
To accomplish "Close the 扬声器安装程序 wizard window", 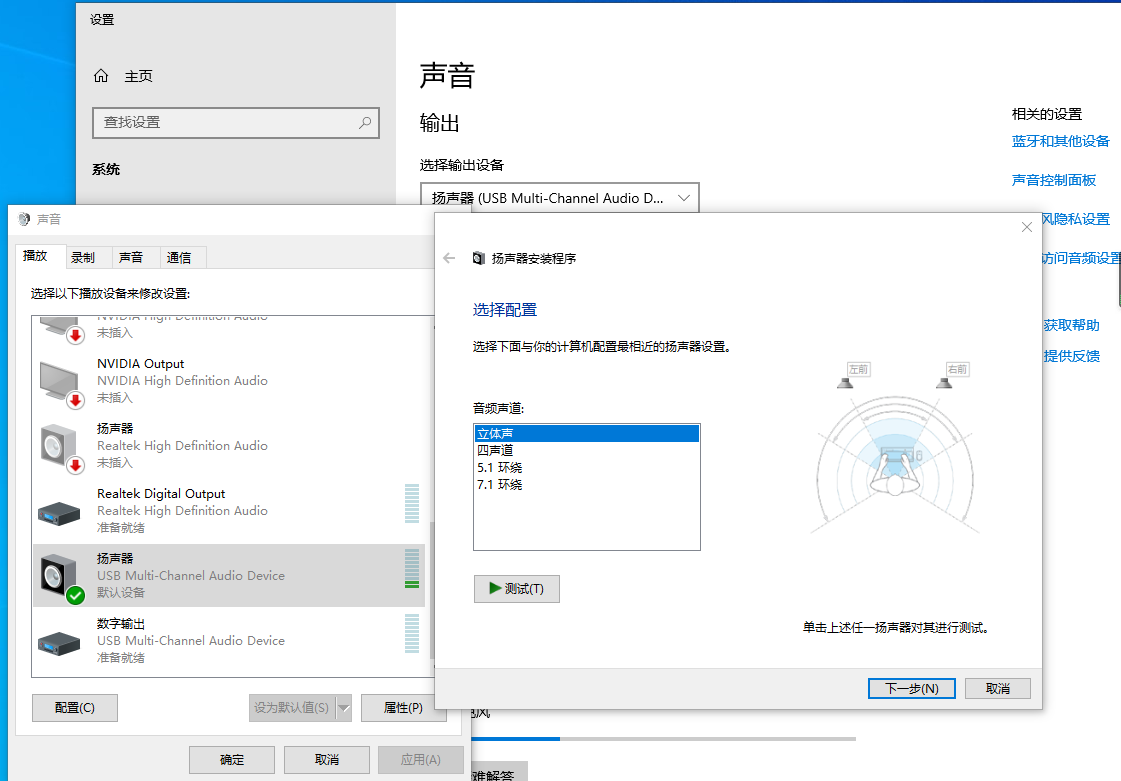I will click(x=1027, y=227).
